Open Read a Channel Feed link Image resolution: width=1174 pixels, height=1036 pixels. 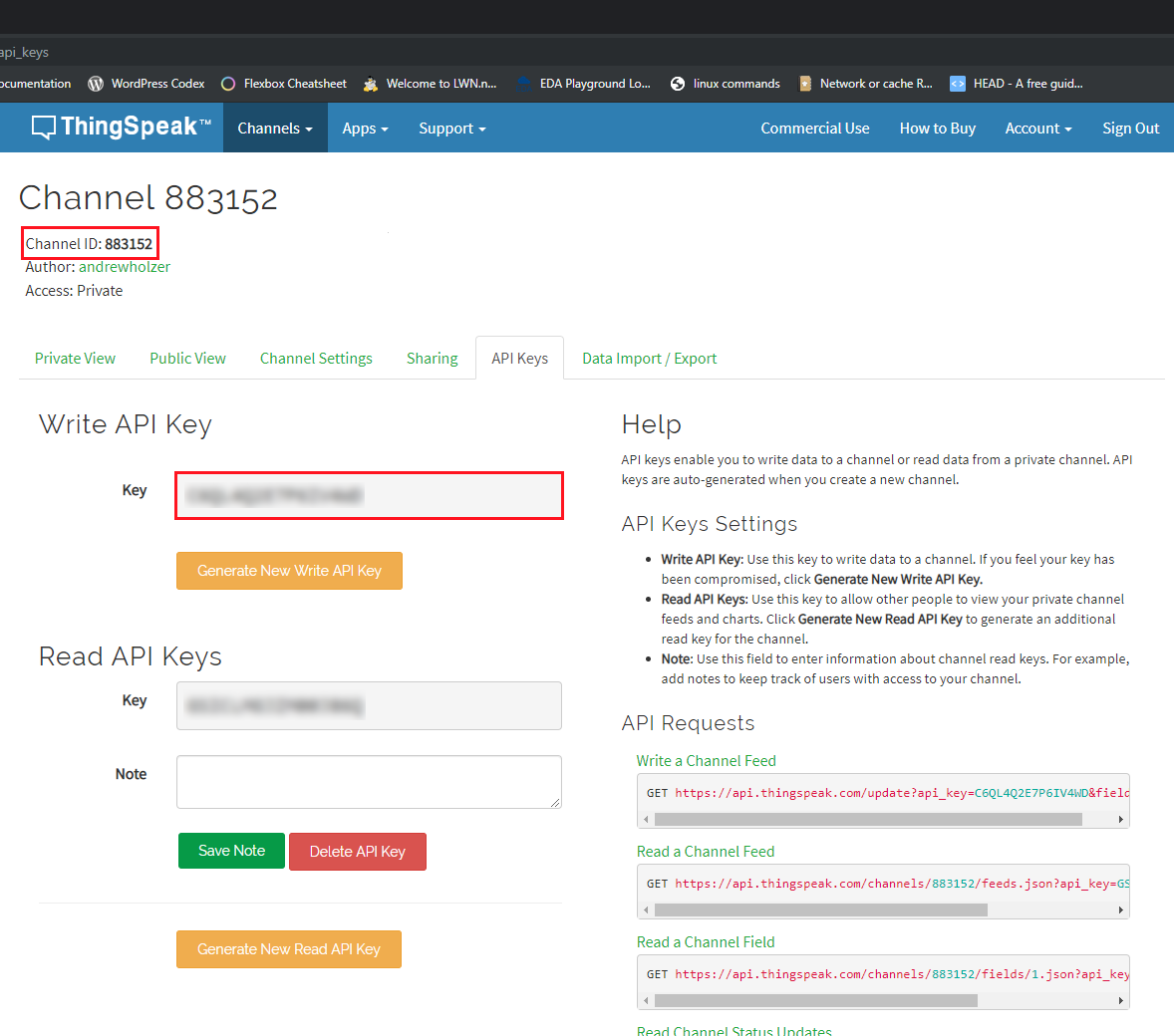[706, 851]
